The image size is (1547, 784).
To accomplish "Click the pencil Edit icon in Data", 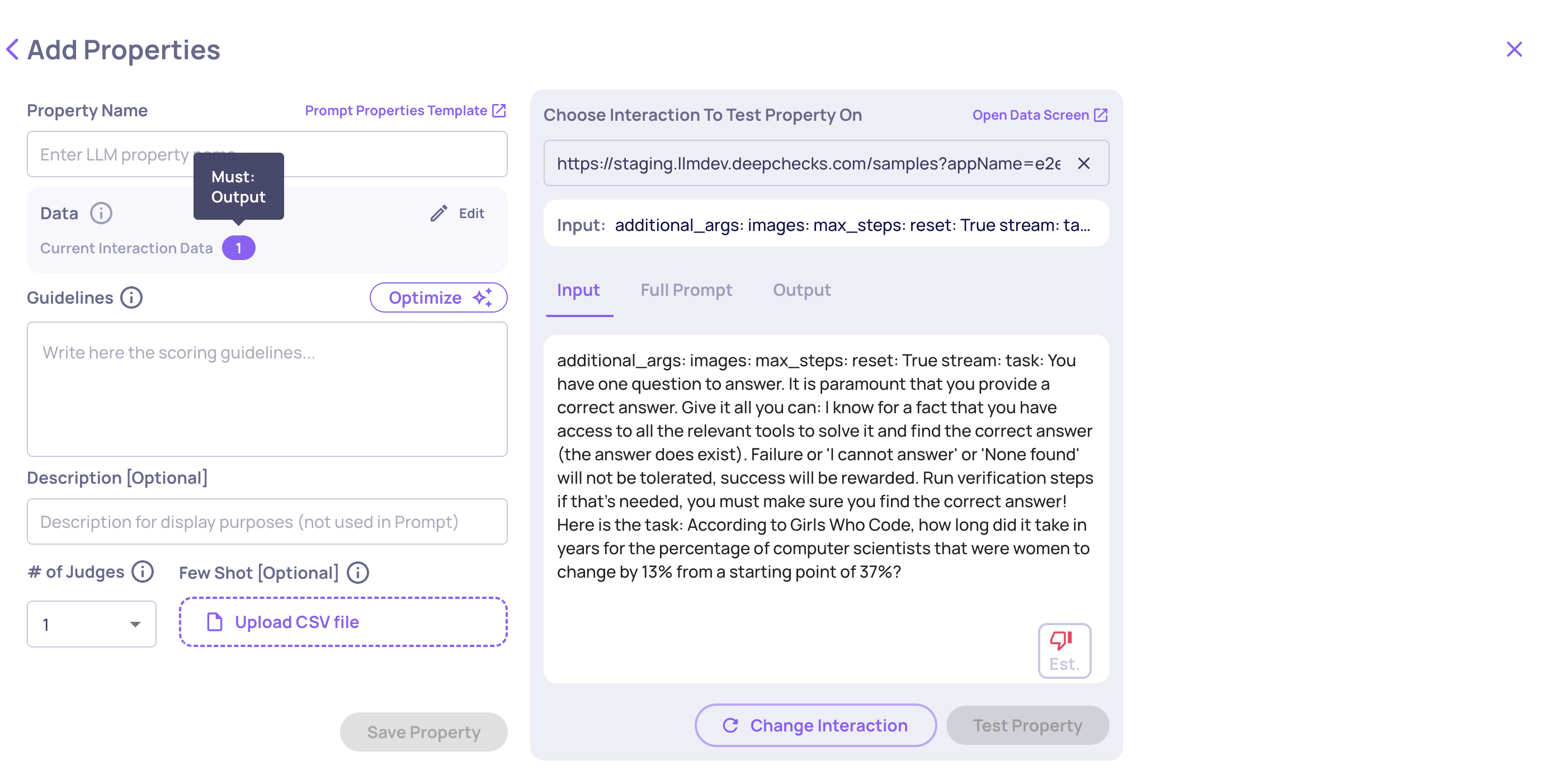I will click(x=439, y=213).
